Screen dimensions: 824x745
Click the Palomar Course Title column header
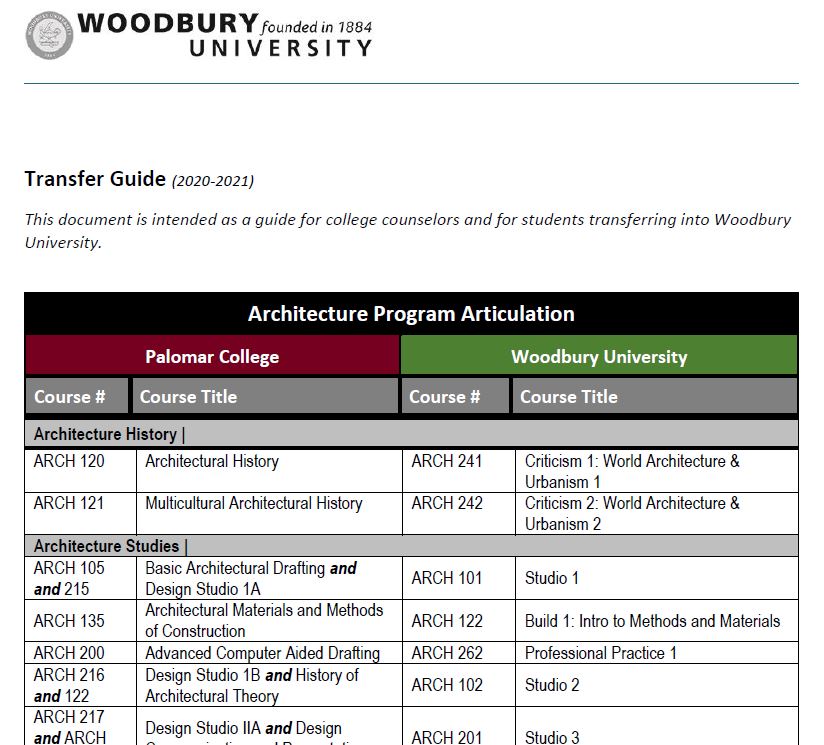[x=265, y=396]
